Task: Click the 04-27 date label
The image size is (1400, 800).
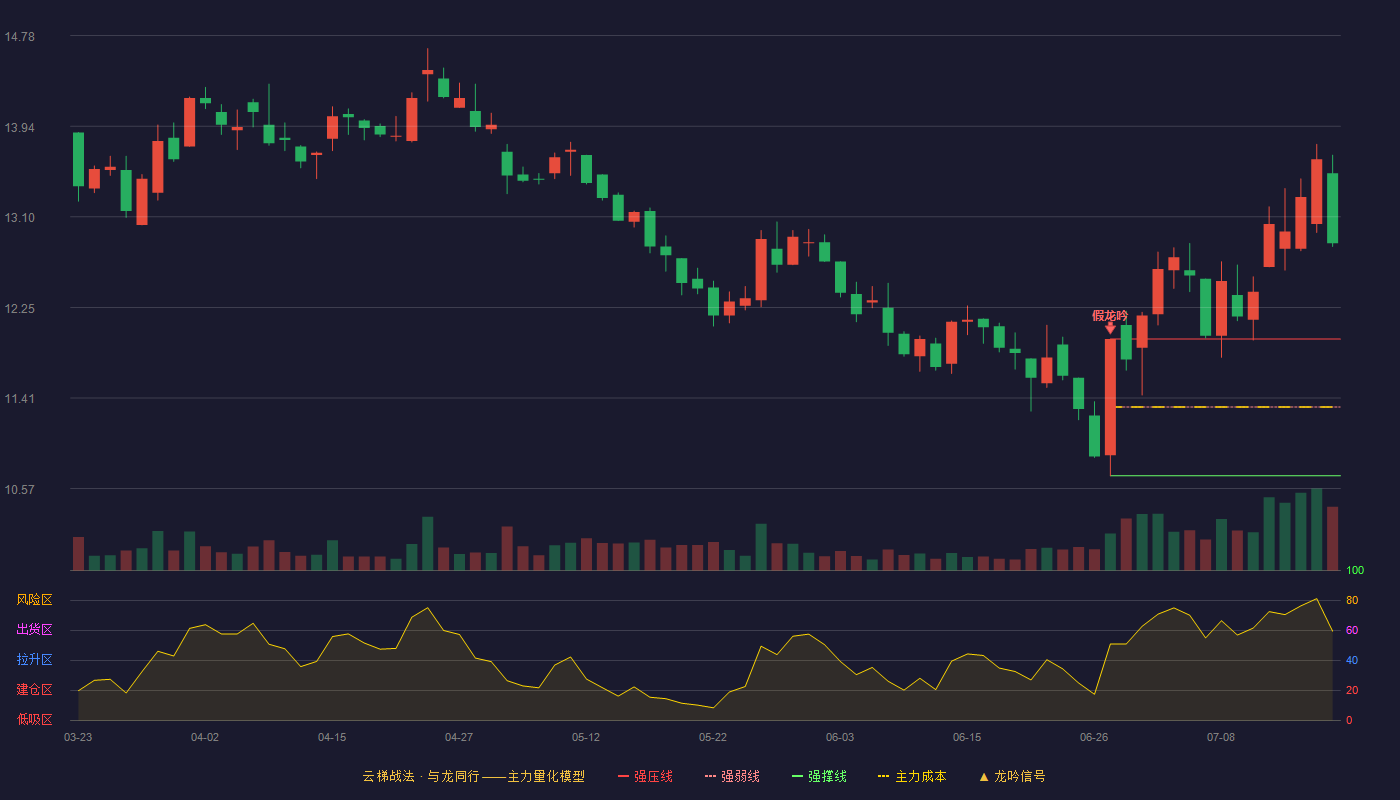Action: coord(459,737)
